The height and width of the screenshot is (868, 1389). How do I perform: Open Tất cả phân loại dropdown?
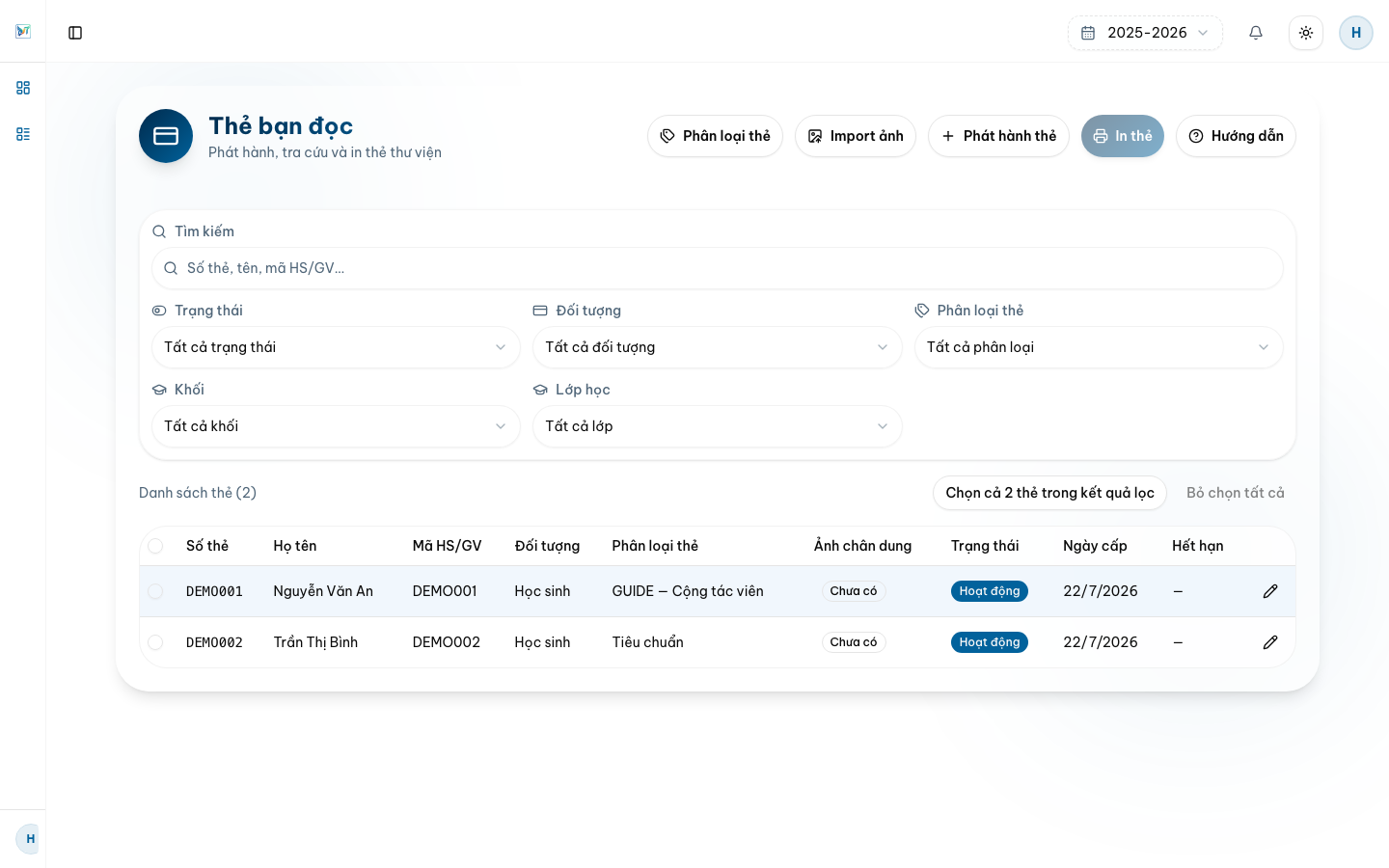coord(1099,347)
